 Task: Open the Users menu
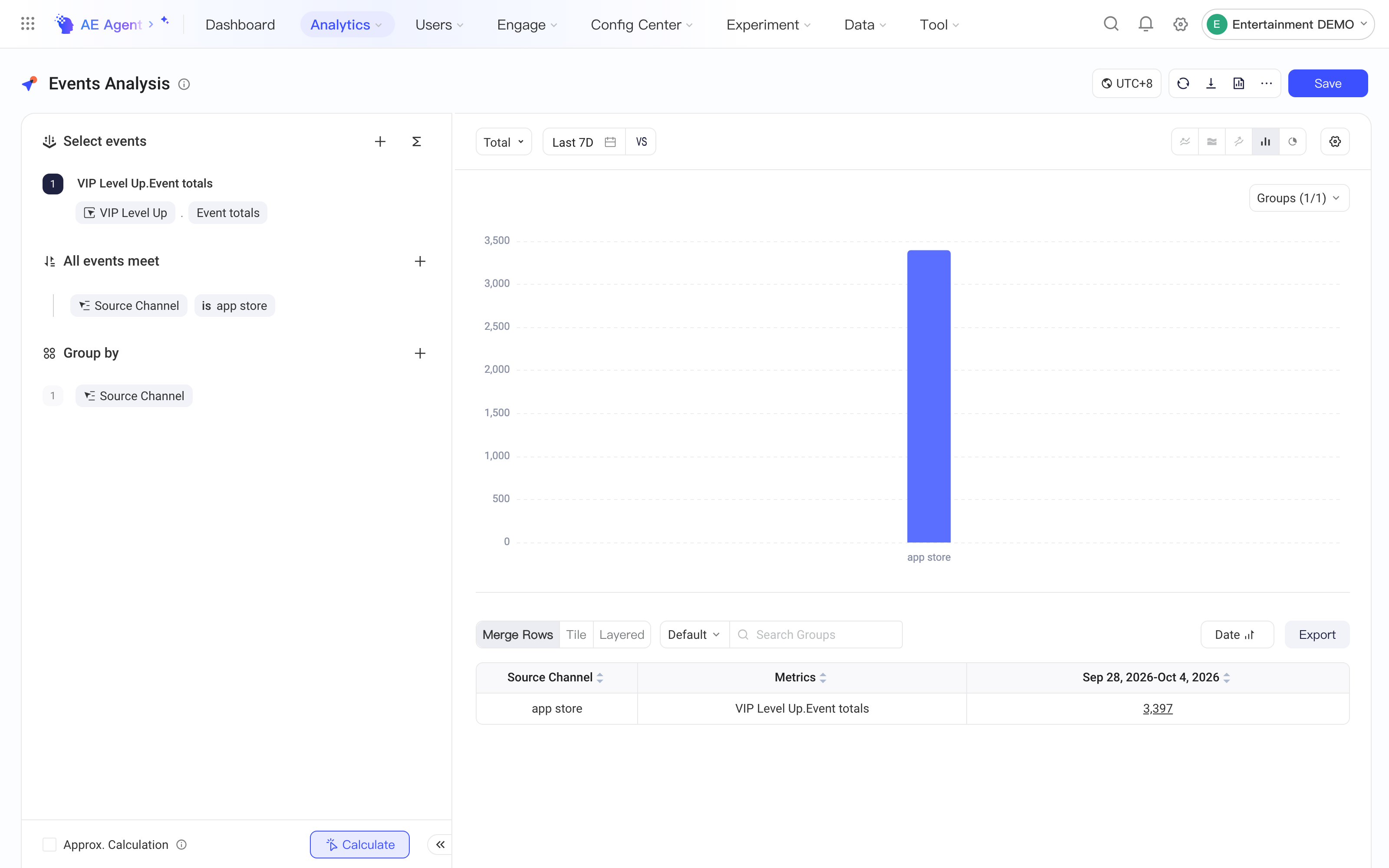tap(439, 25)
